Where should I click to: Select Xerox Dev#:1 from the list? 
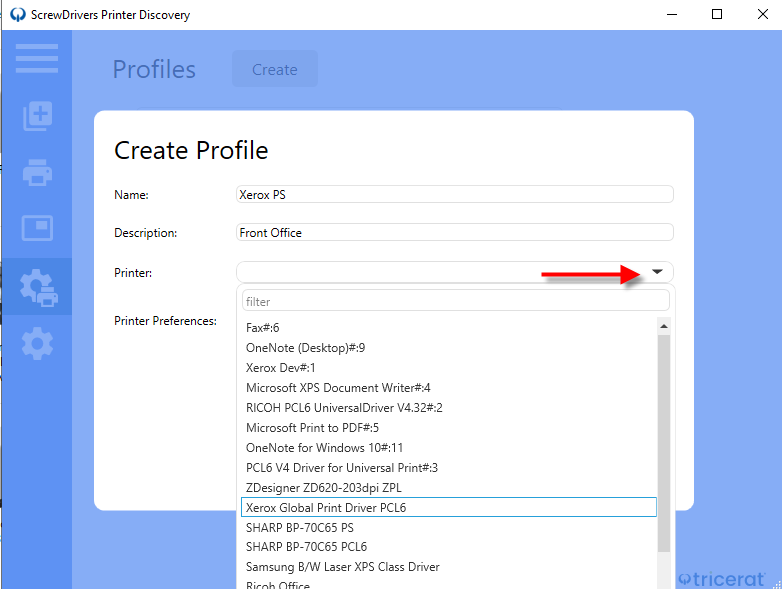tap(449, 368)
